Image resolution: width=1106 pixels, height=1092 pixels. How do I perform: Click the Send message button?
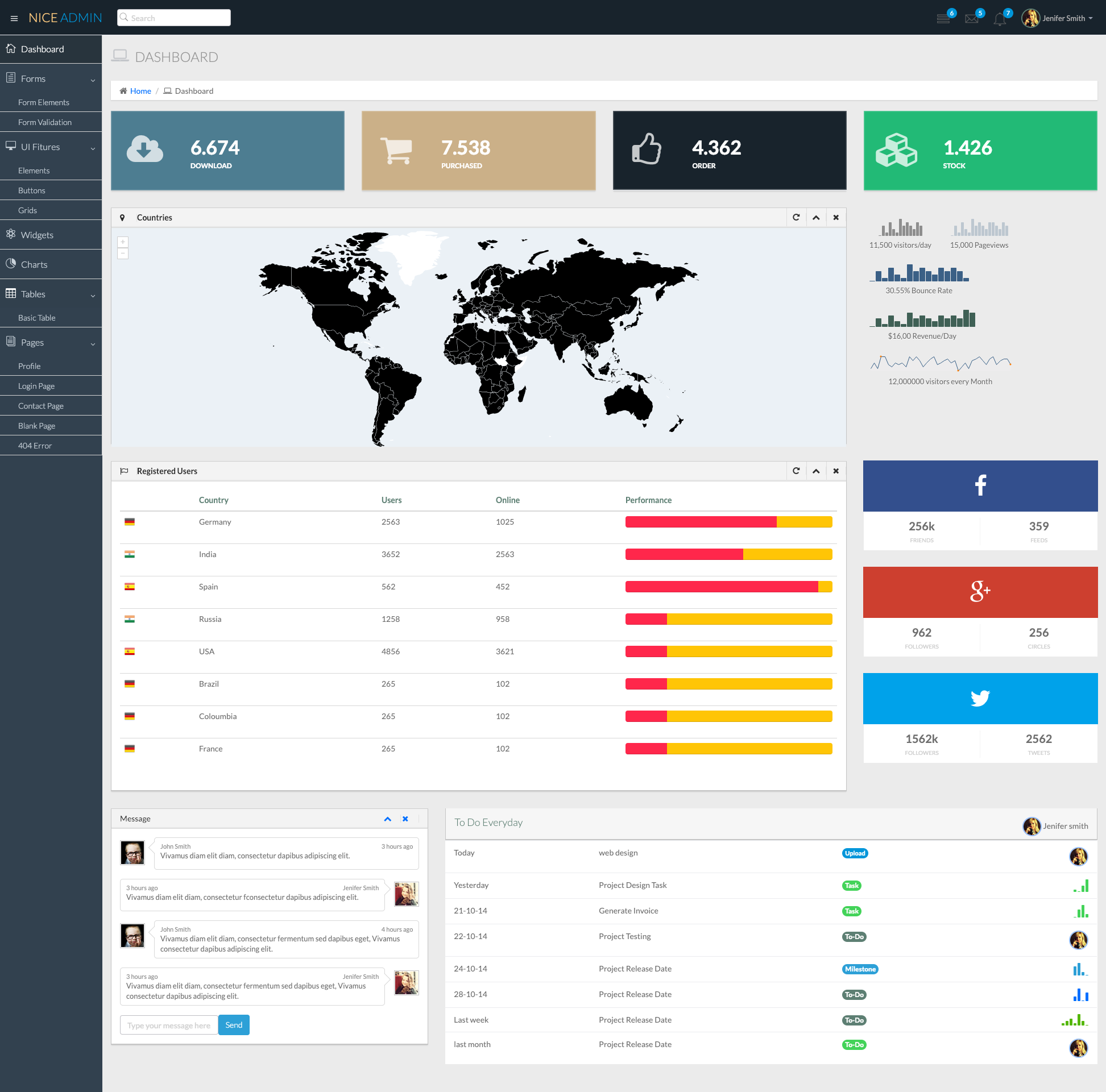click(234, 1025)
